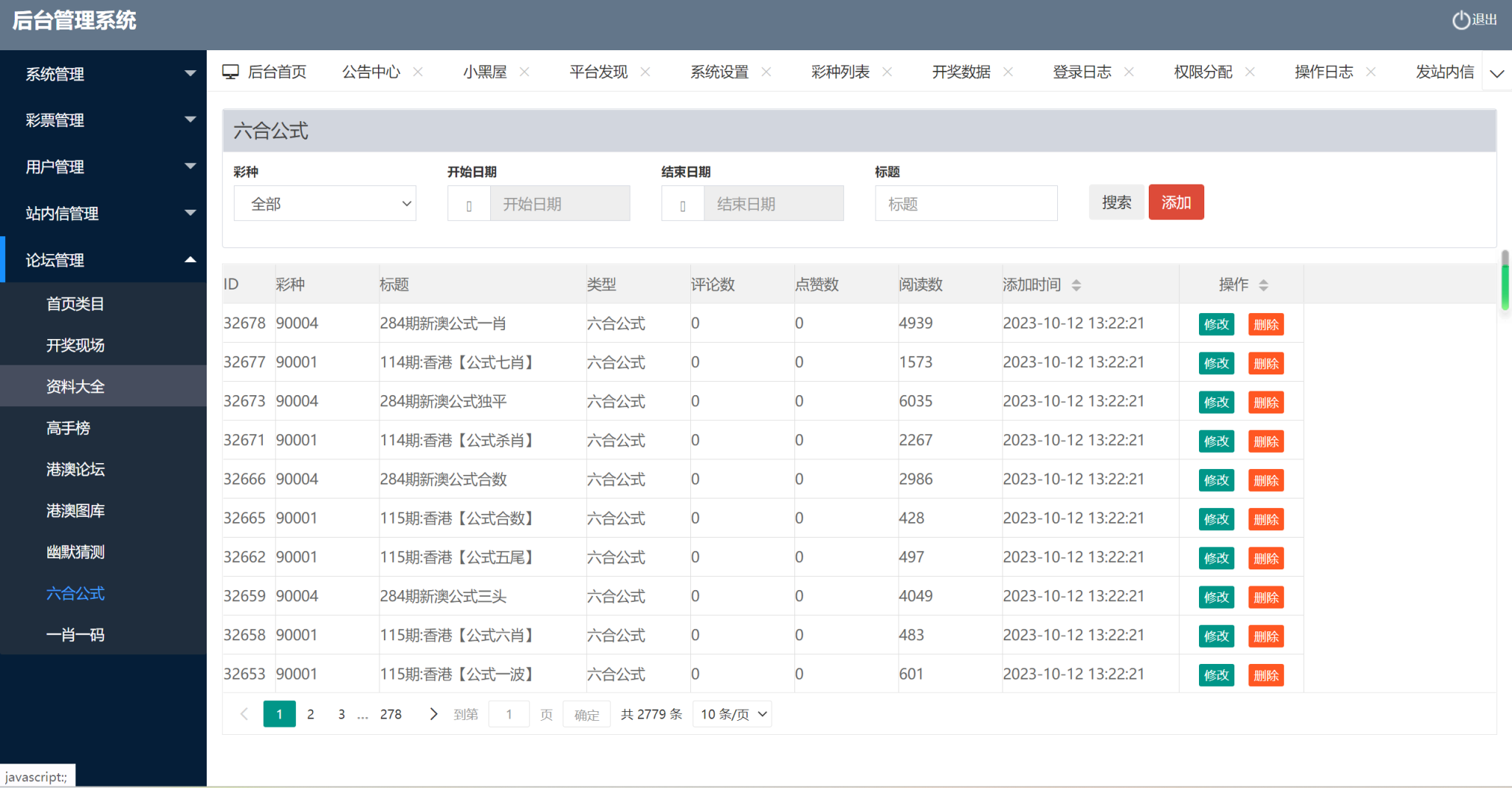
Task: Open the calendar icon beside 结束日期
Action: (x=682, y=203)
